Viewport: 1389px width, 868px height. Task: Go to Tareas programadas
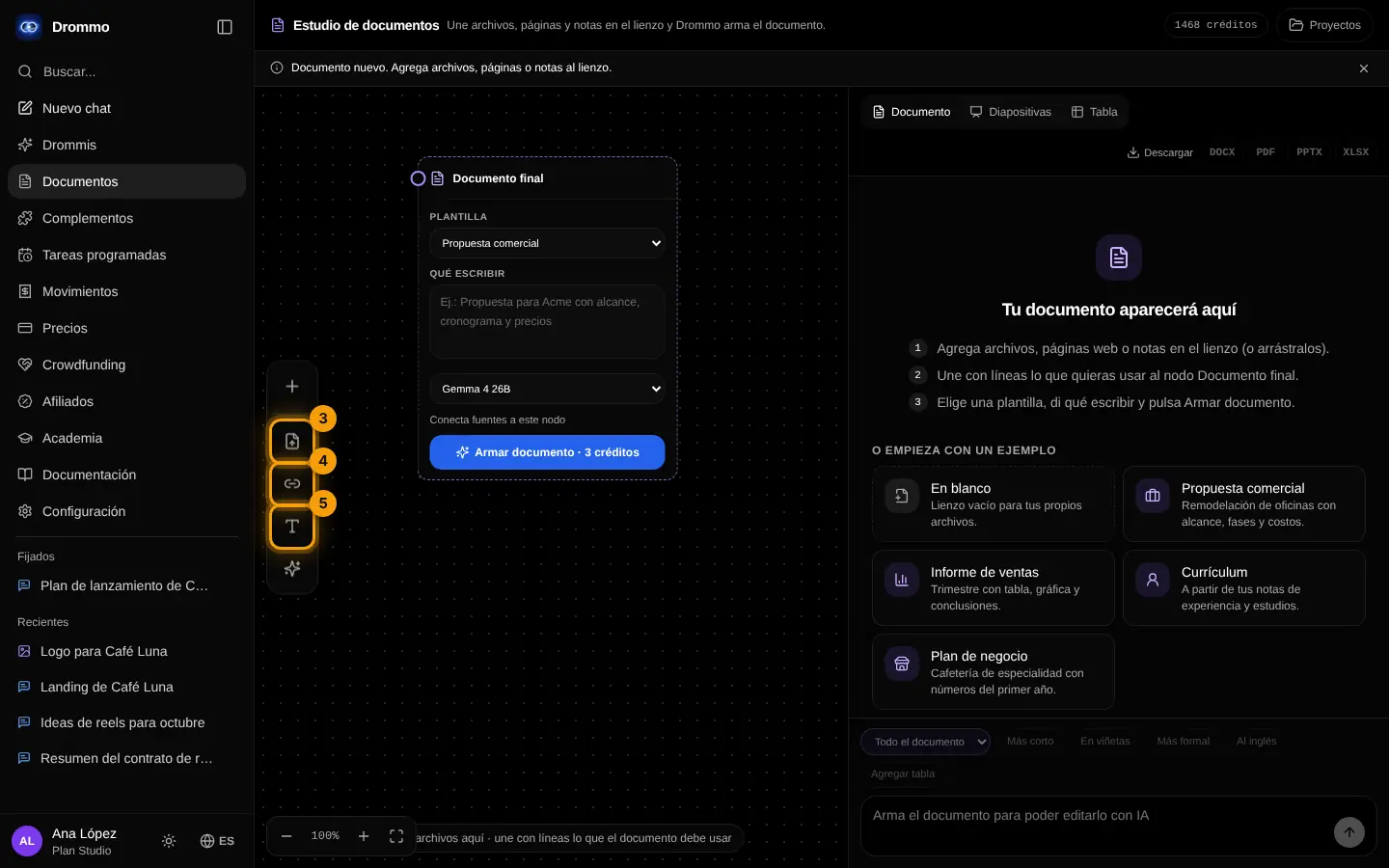(126, 255)
